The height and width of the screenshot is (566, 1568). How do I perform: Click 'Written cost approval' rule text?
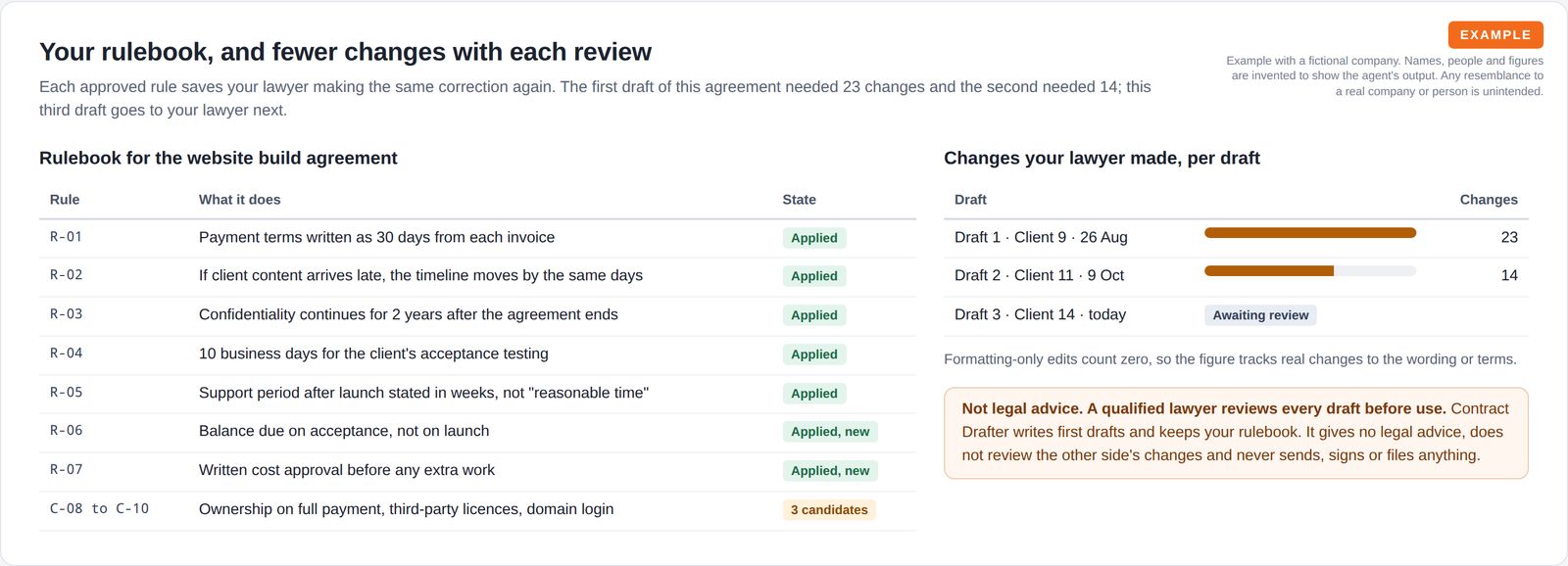(x=347, y=470)
